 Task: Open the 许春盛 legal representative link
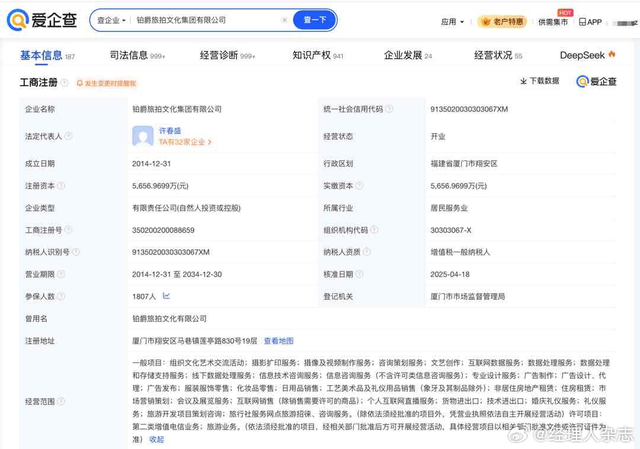coord(170,131)
